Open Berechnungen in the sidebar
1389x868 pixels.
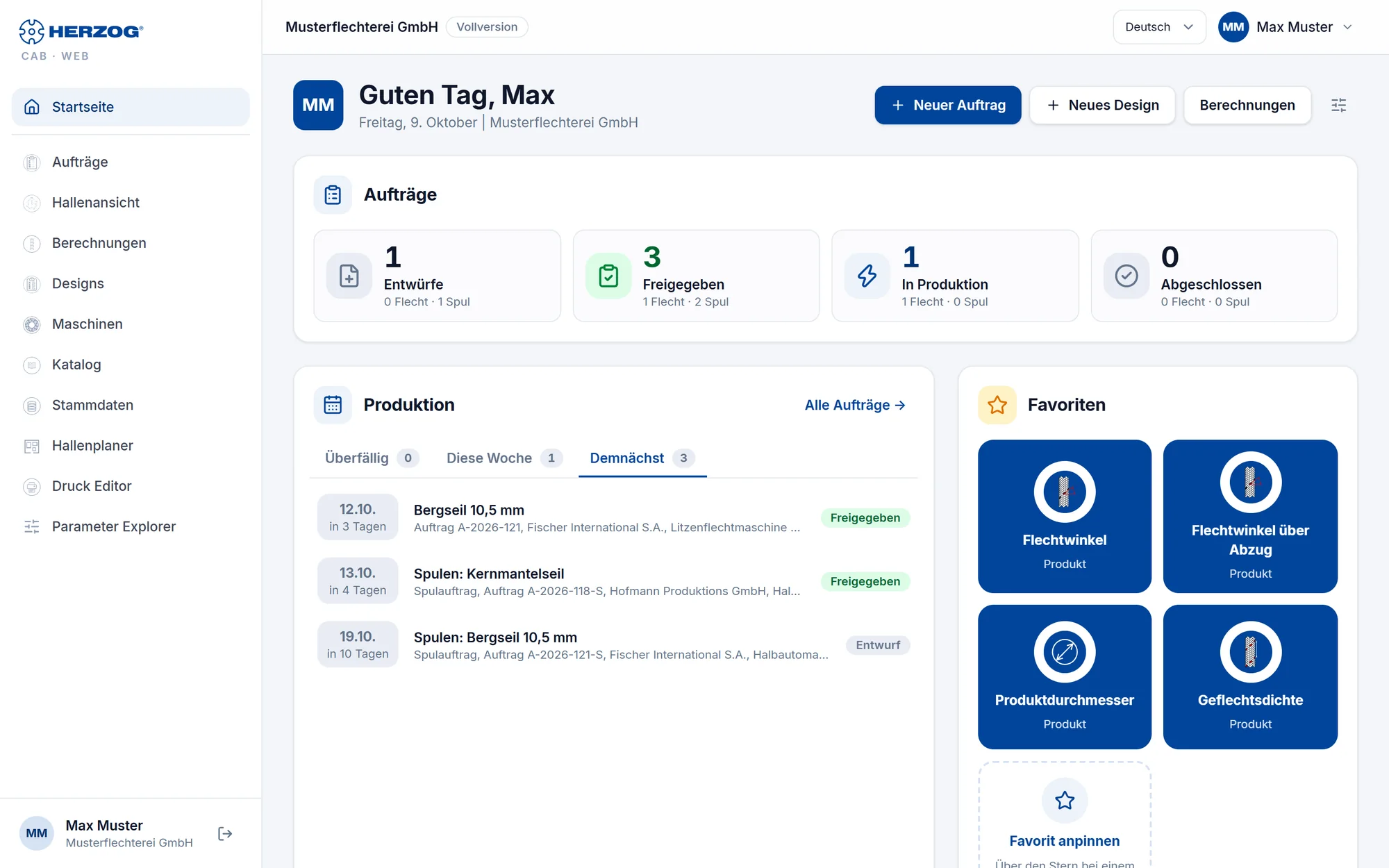coord(131,243)
